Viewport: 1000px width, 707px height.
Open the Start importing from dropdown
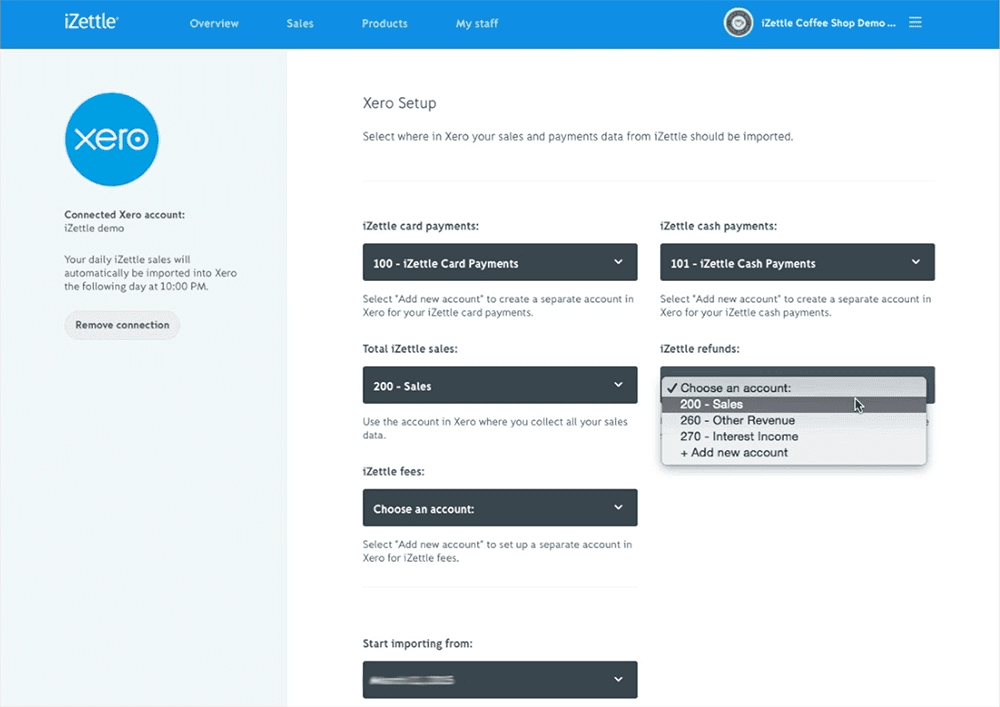(x=500, y=680)
